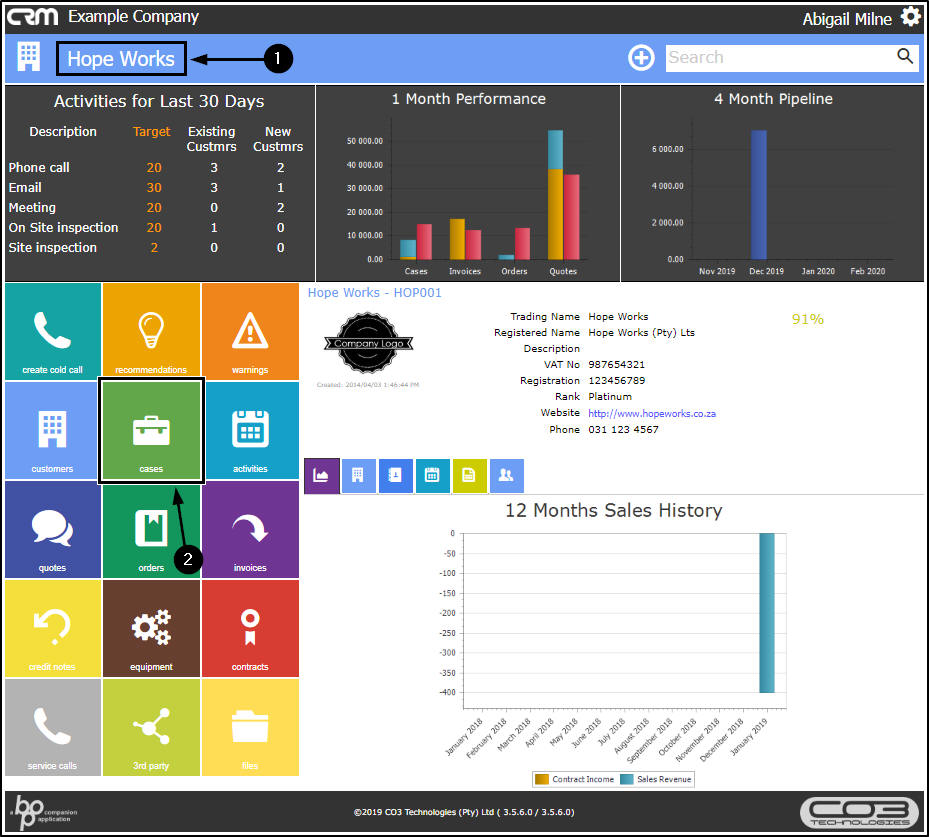Open the quotes tile
This screenshot has width=929, height=837.
pyautogui.click(x=53, y=529)
